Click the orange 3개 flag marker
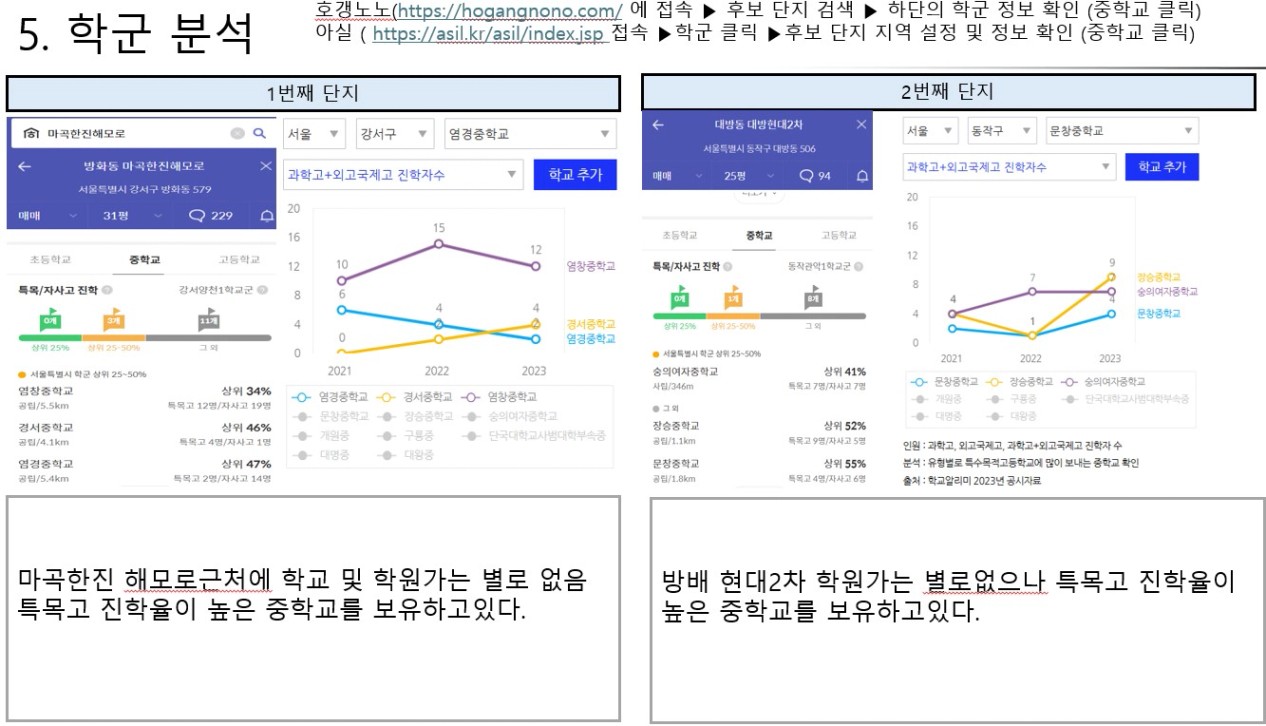This screenshot has height=726, width=1266. pos(114,320)
